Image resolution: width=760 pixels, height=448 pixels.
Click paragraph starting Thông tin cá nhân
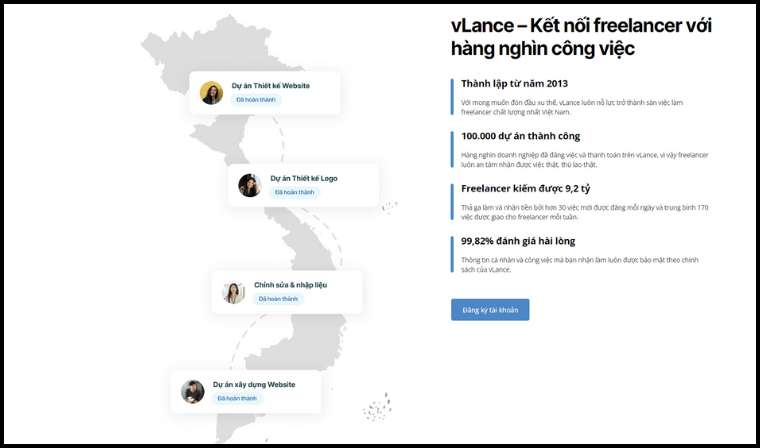tap(580, 265)
